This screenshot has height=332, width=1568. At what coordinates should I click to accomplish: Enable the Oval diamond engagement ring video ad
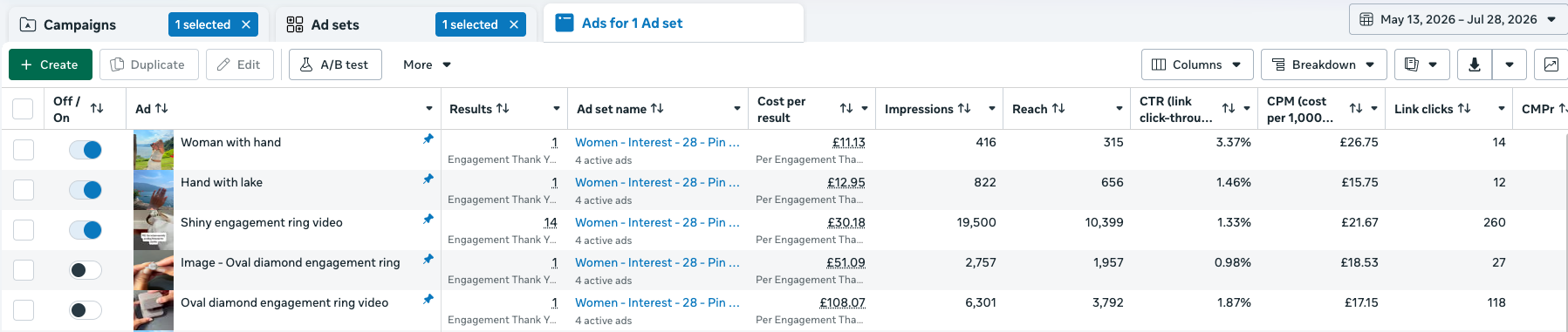[x=86, y=310]
